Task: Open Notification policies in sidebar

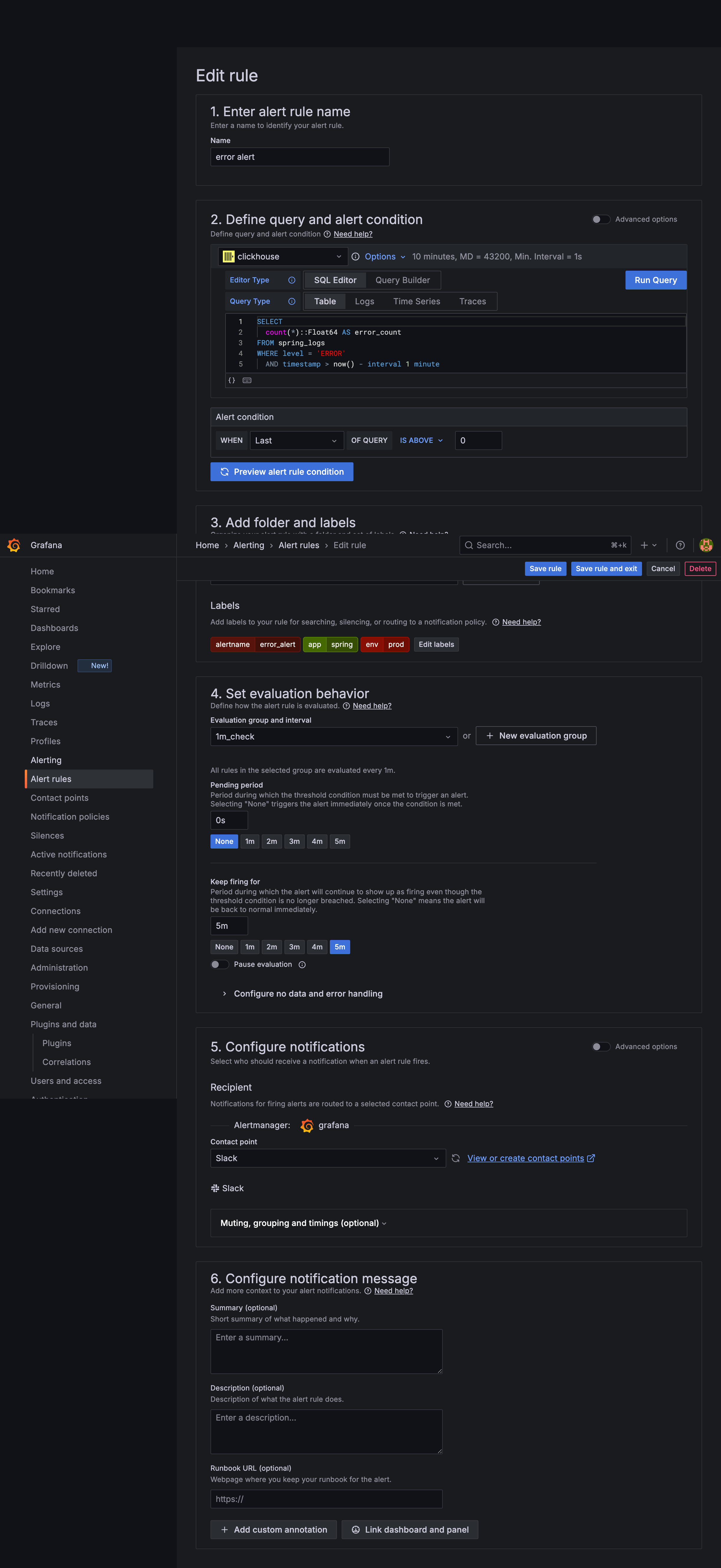Action: click(70, 816)
